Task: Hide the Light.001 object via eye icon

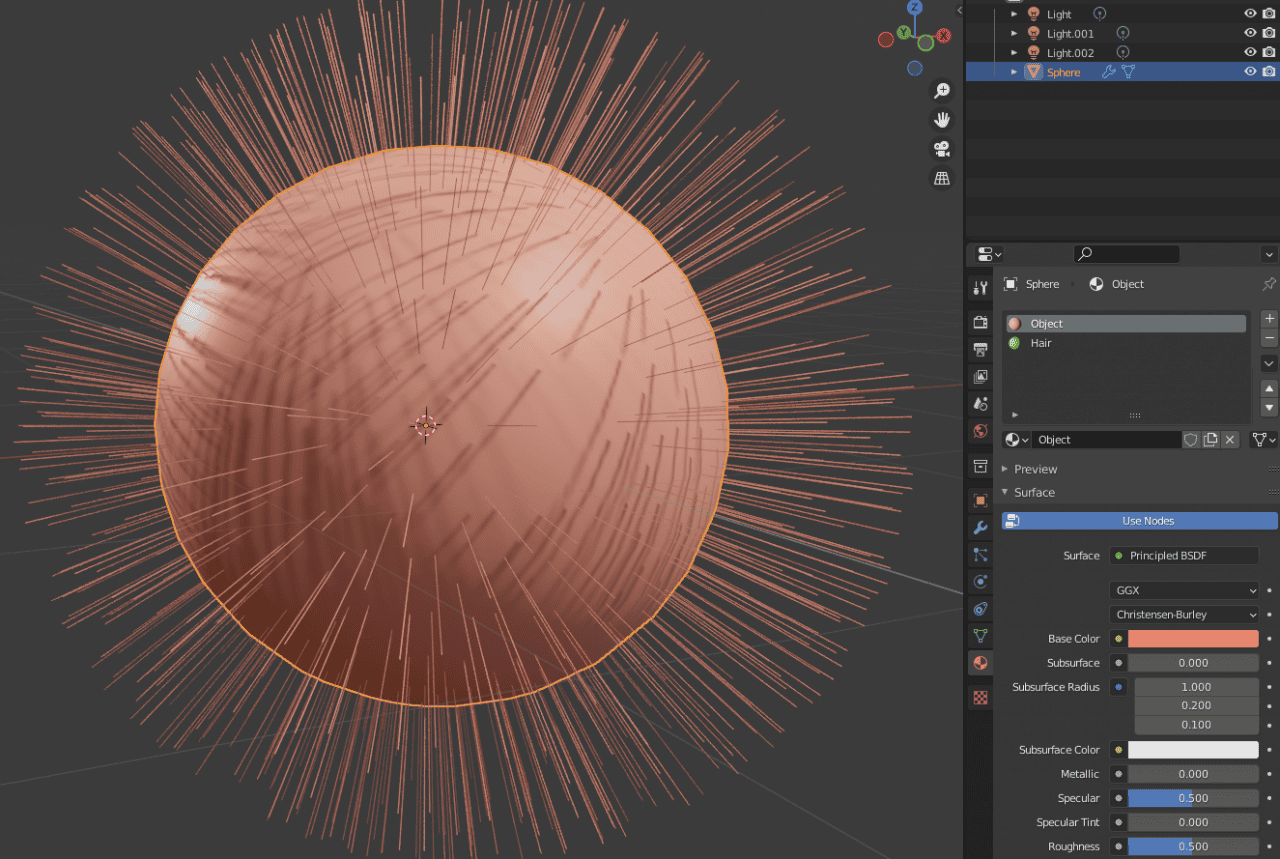Action: click(x=1250, y=33)
